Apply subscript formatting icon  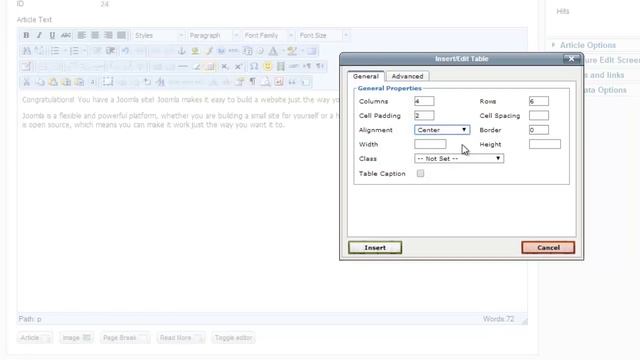click(x=225, y=67)
